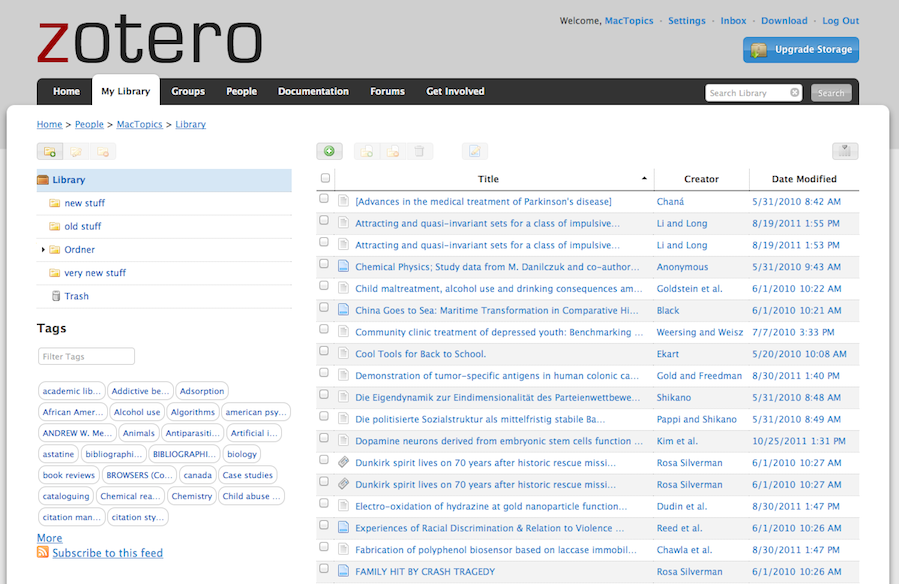Viewport: 899px width, 584px height.
Task: Open the Inbox link
Action: coord(733,21)
